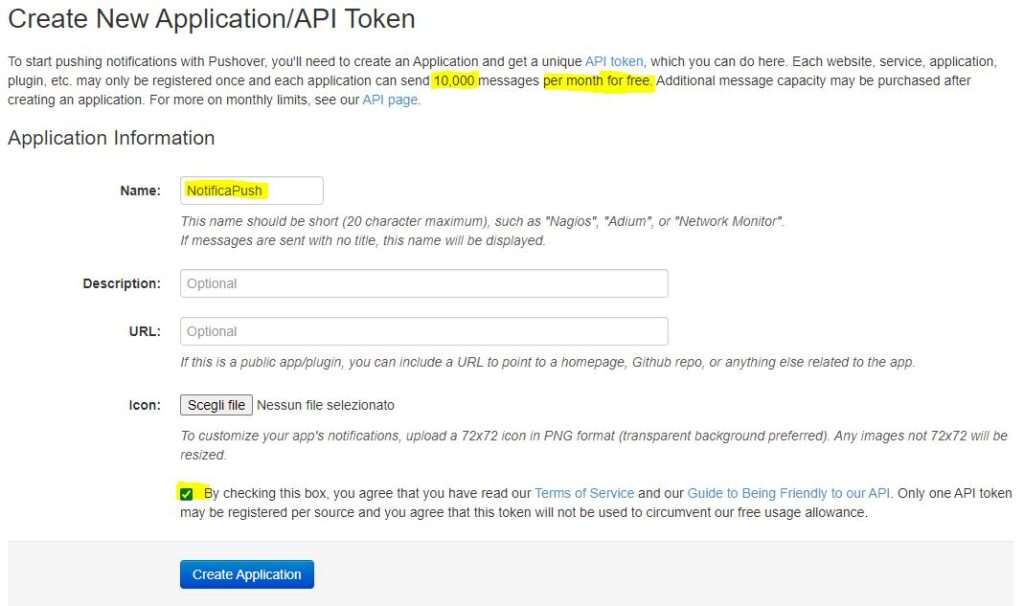The height and width of the screenshot is (606, 1024).
Task: Open the Terms of Service link
Action: click(x=584, y=493)
